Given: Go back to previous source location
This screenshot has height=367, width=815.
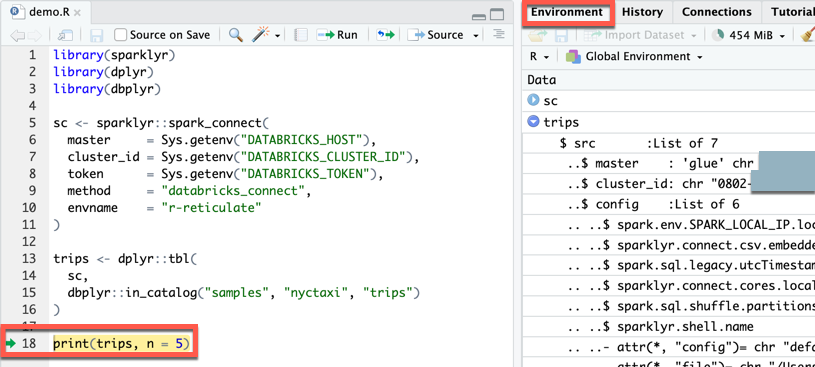Looking at the screenshot, I should (18, 35).
